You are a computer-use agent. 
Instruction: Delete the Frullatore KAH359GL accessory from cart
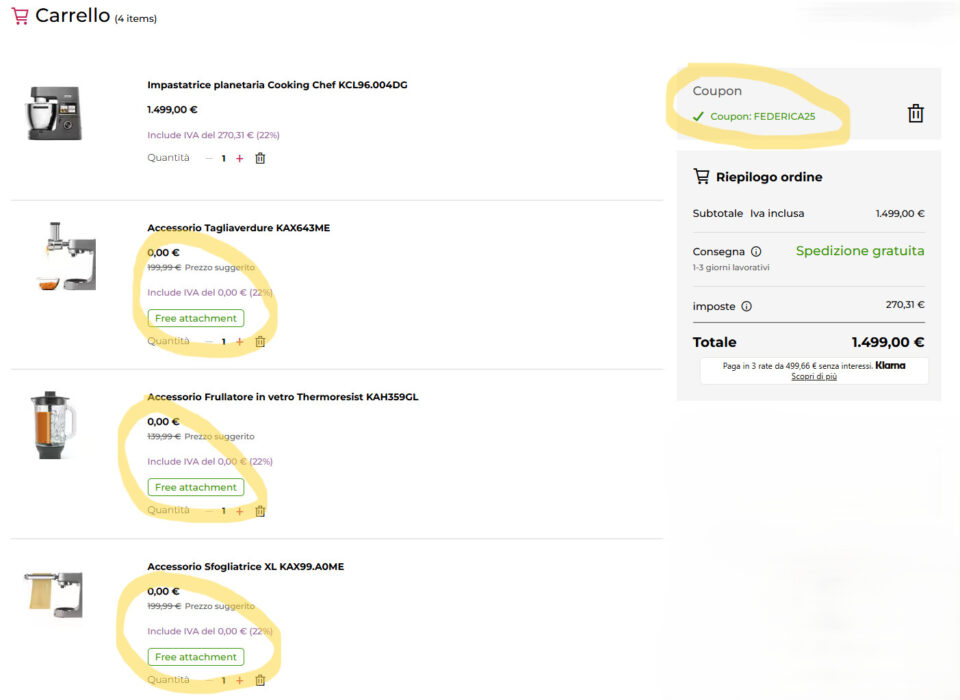click(260, 511)
